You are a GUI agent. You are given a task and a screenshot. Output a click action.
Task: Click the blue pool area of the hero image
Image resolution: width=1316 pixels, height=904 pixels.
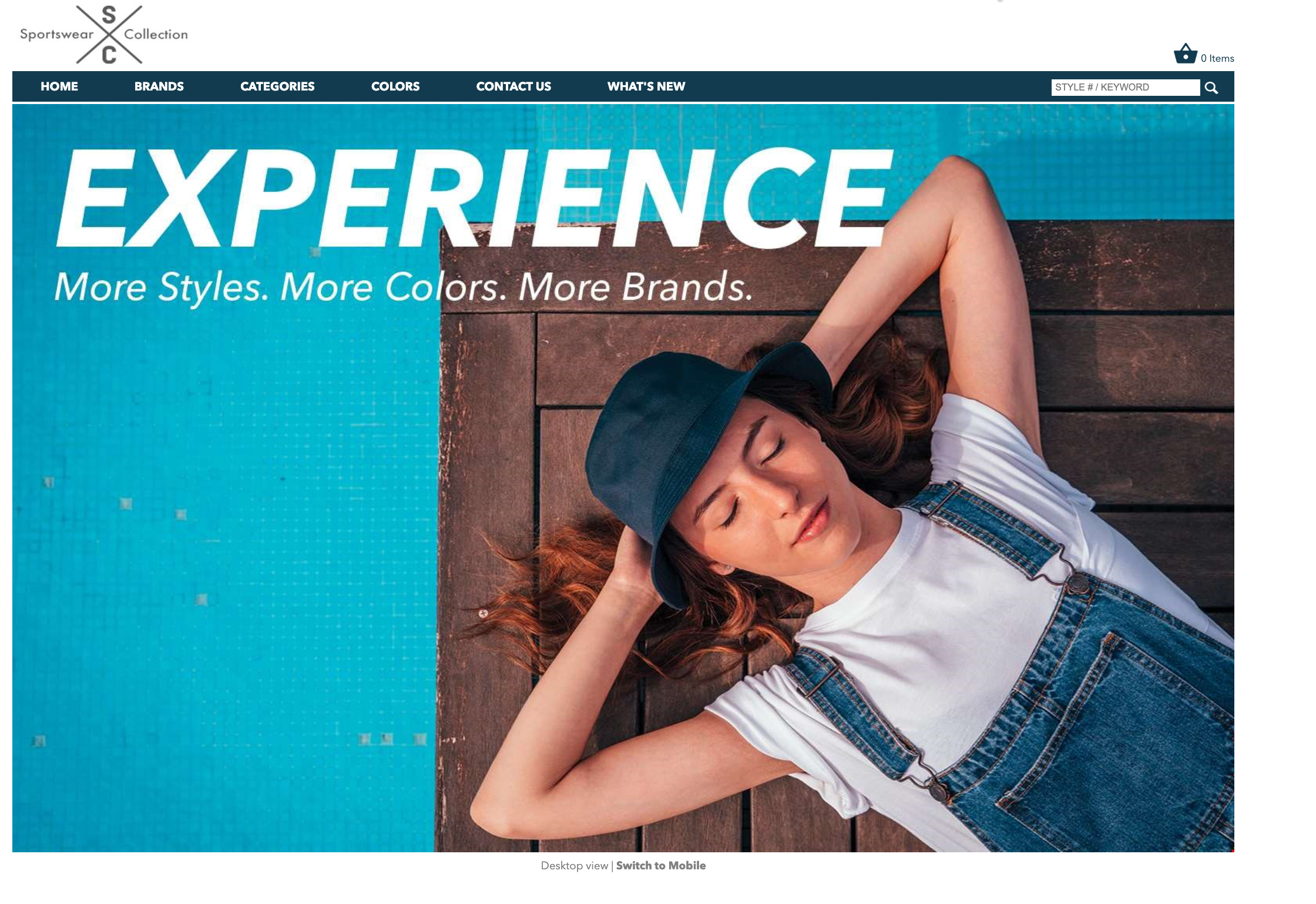[x=223, y=529]
